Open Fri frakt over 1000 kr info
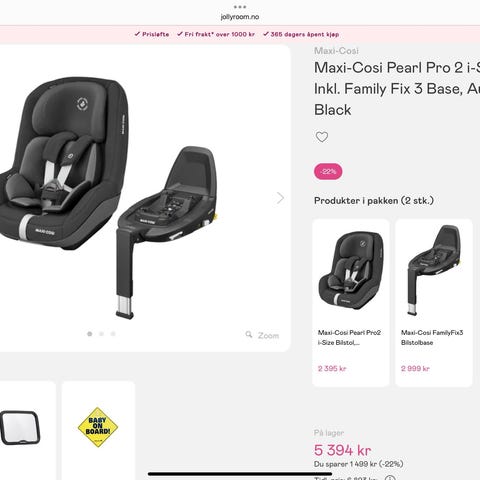Viewport: 480px width, 480px height. (x=216, y=34)
